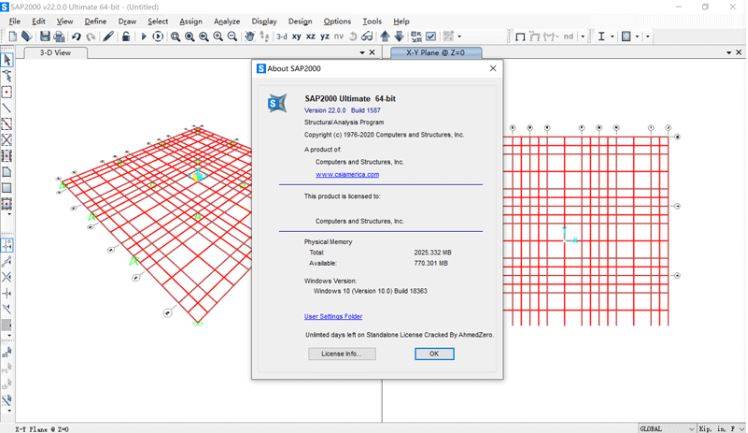Open the Analyze menu
Image resolution: width=748 pixels, height=433 pixels.
coord(226,21)
